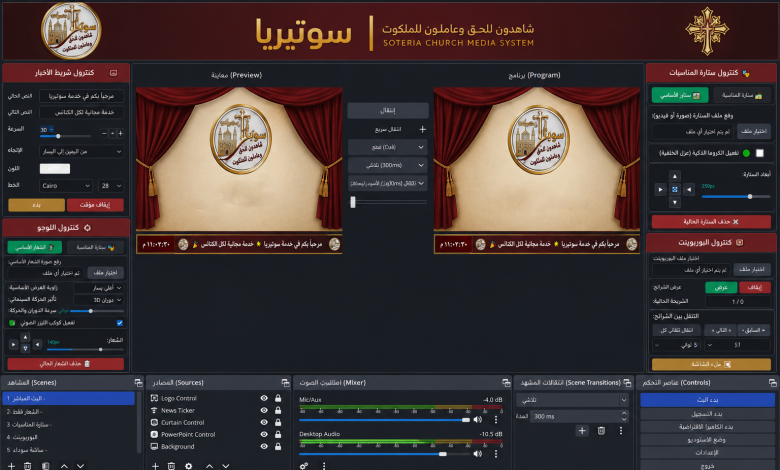Click current ticker text input field
This screenshot has width=780, height=470.
click(x=82, y=96)
